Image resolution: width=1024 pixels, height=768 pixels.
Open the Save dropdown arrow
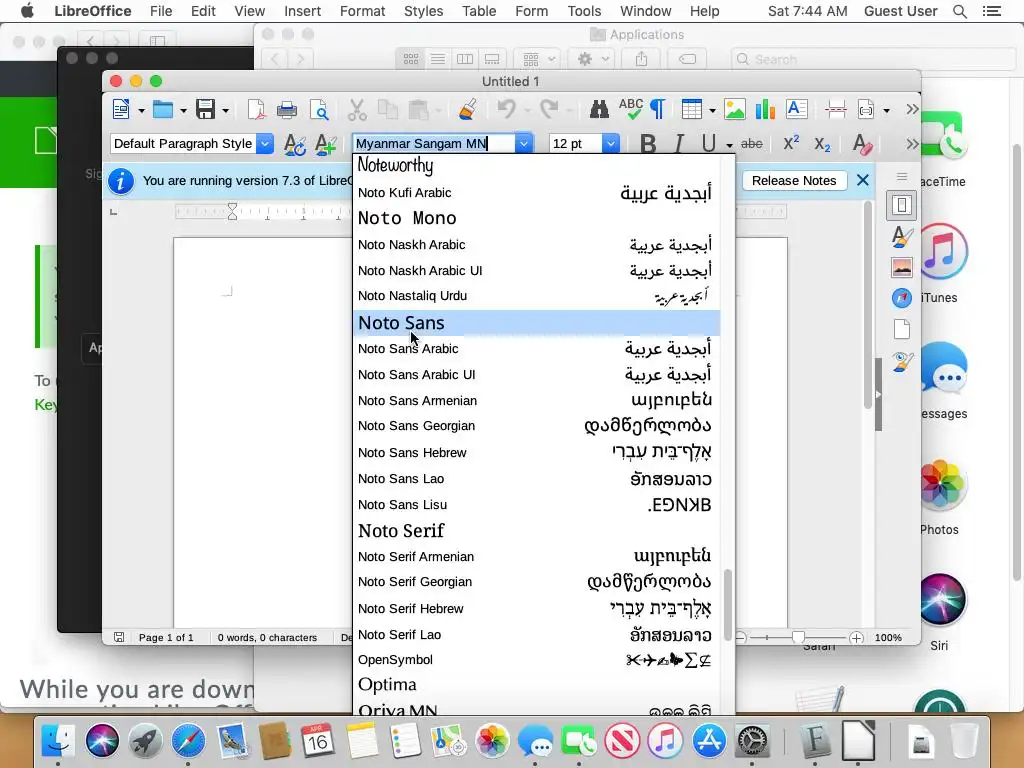(x=225, y=111)
